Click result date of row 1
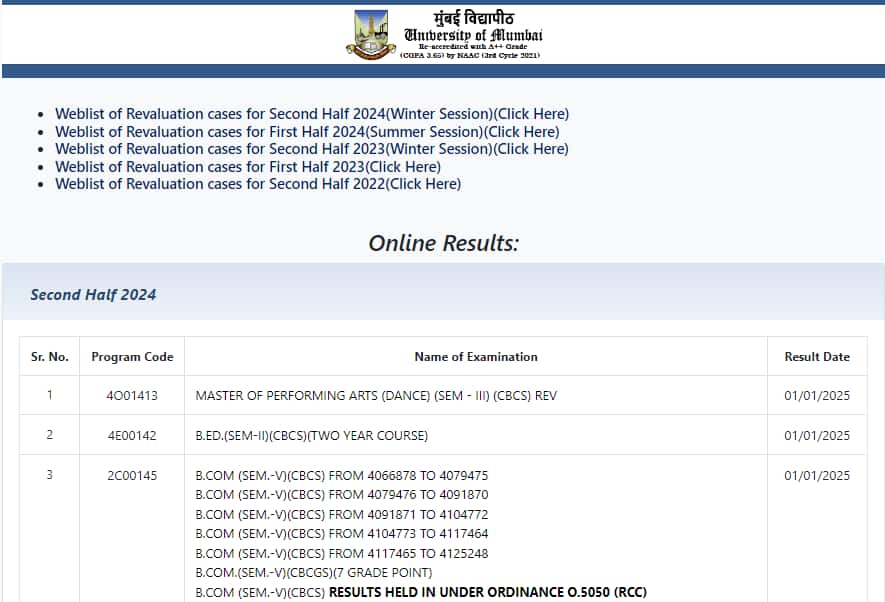This screenshot has width=885, height=602. click(x=817, y=396)
